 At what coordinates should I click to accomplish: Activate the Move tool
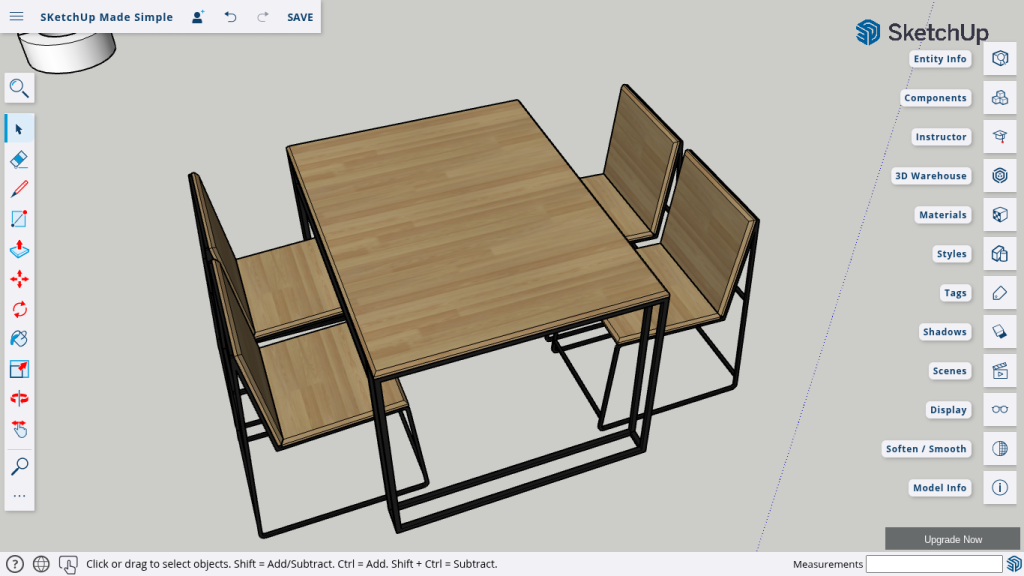pyautogui.click(x=19, y=279)
